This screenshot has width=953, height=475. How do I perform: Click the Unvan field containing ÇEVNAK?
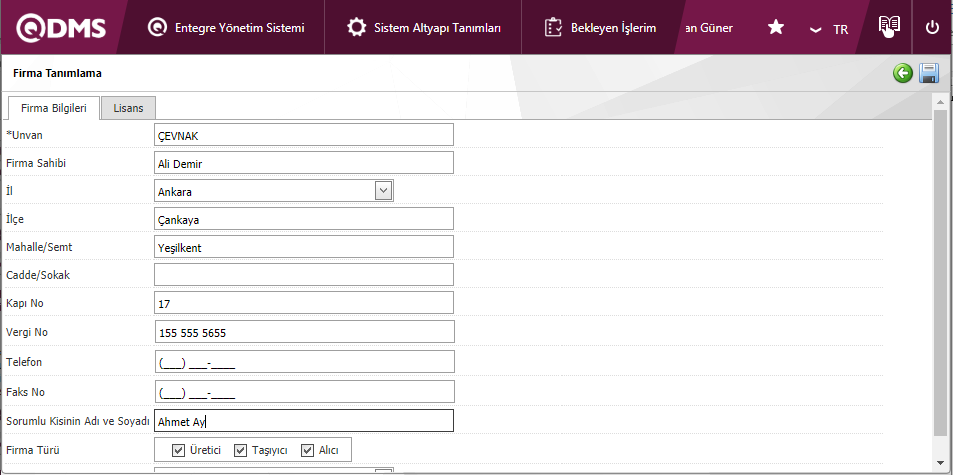pyautogui.click(x=304, y=135)
